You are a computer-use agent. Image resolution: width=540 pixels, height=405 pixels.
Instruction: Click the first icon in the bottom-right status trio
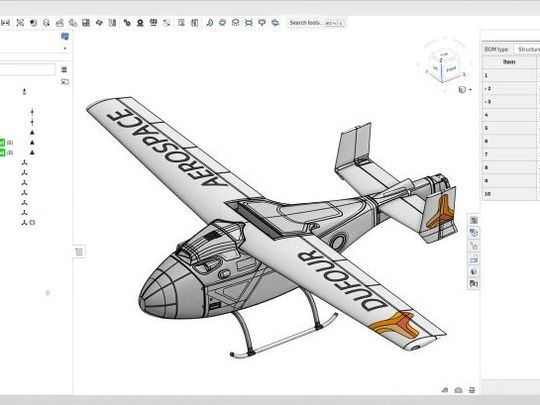point(445,390)
